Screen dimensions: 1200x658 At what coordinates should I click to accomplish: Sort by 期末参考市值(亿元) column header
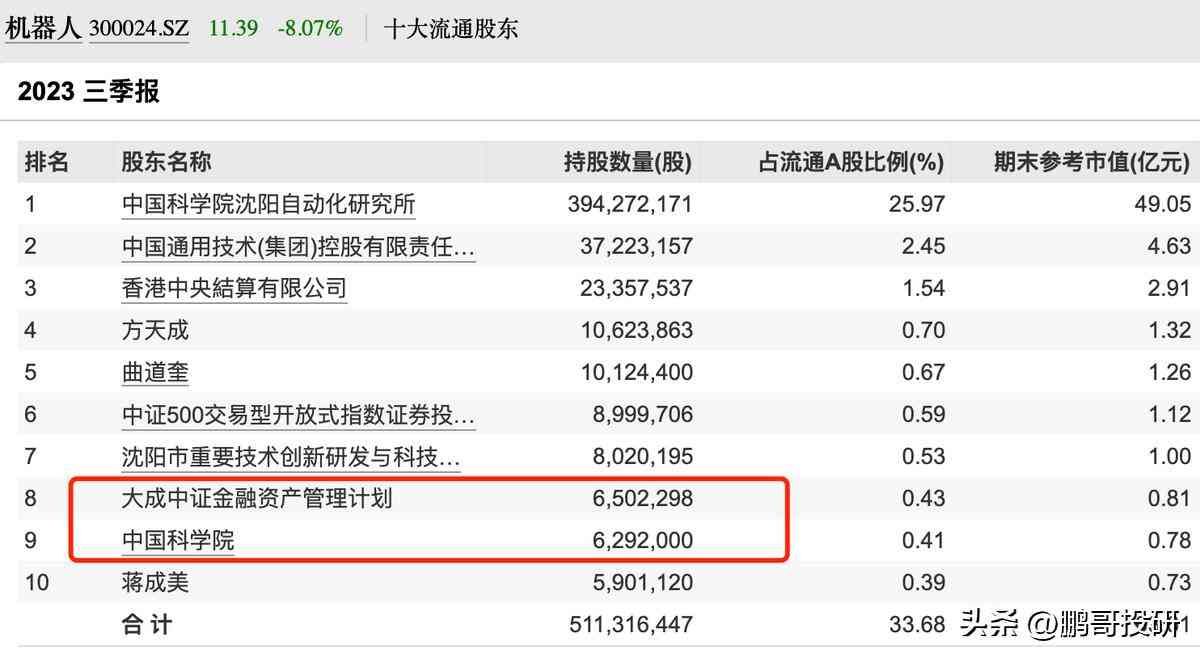[1091, 162]
